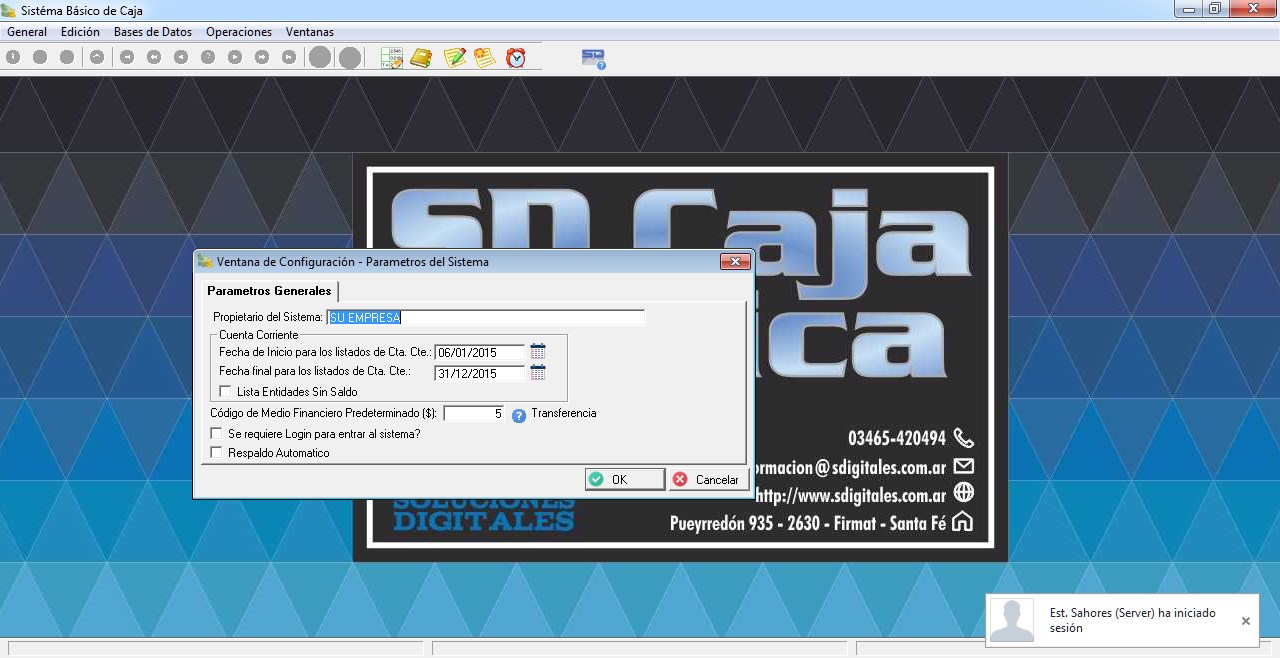Toggle the Respaldo Automatico checkbox
This screenshot has height=658, width=1280.
pyautogui.click(x=216, y=453)
